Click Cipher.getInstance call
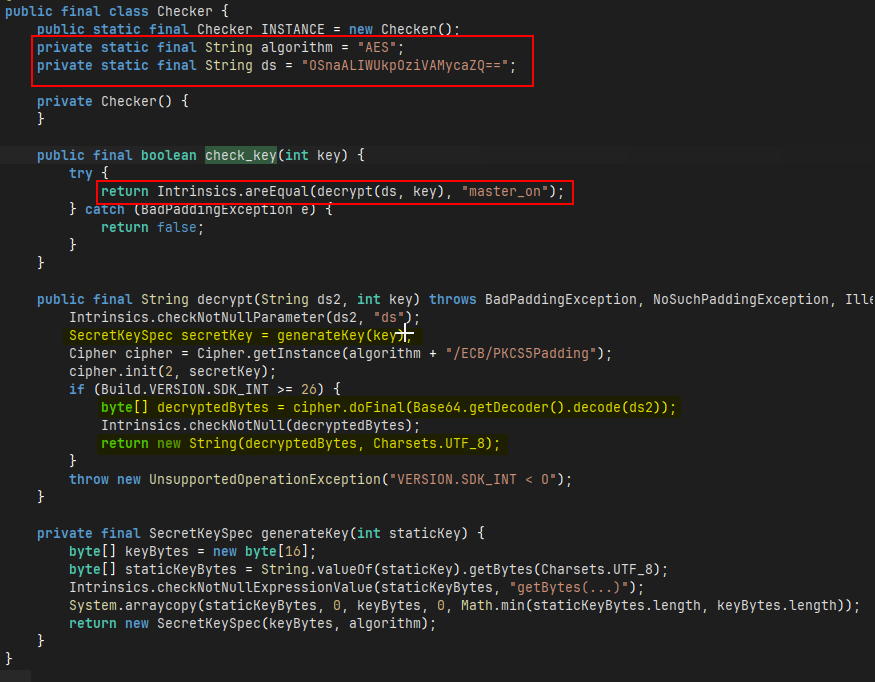 (x=268, y=353)
